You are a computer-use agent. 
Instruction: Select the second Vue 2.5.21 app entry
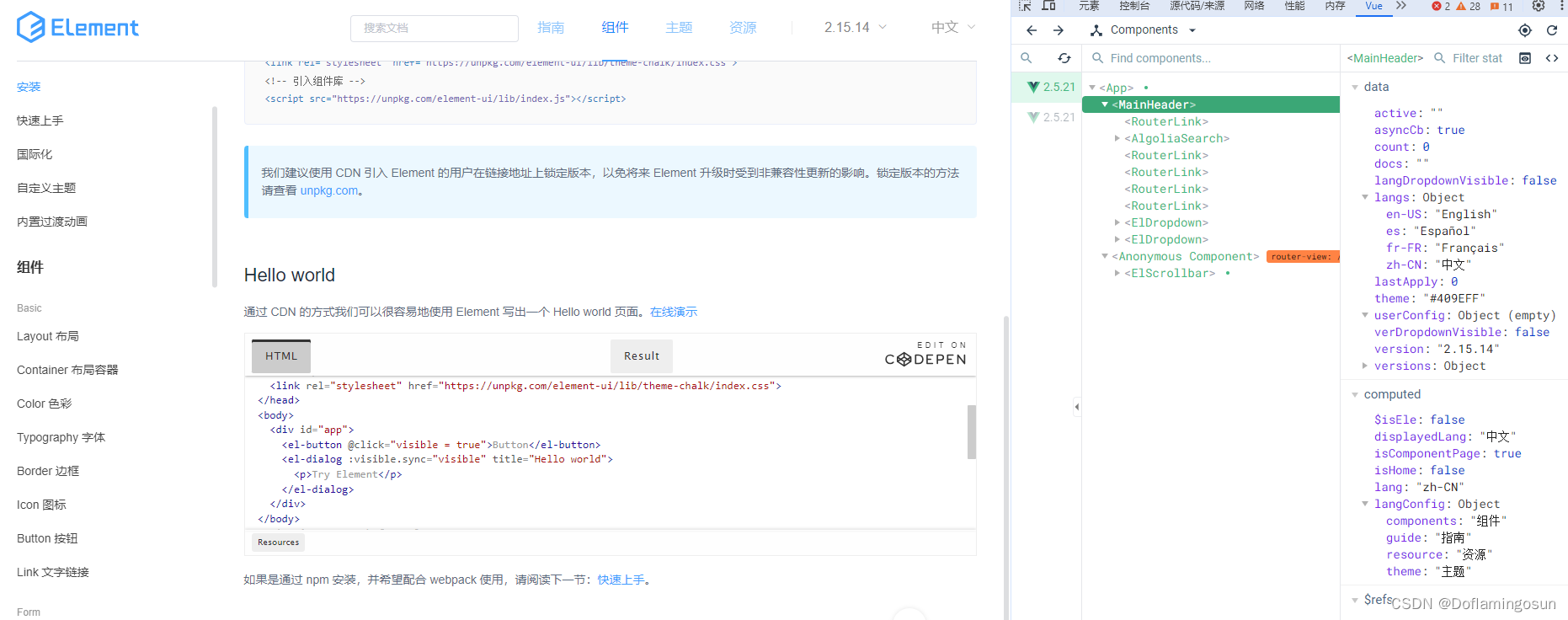(x=1047, y=117)
